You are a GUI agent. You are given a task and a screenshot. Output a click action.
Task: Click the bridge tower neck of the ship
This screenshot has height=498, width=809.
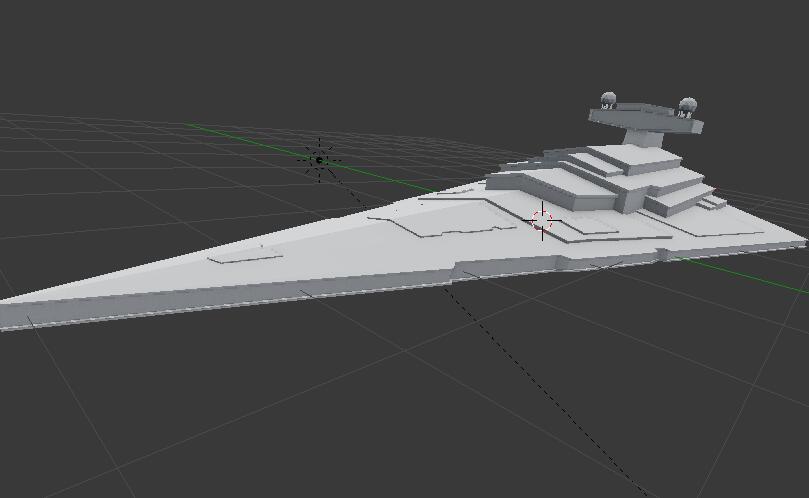click(642, 138)
